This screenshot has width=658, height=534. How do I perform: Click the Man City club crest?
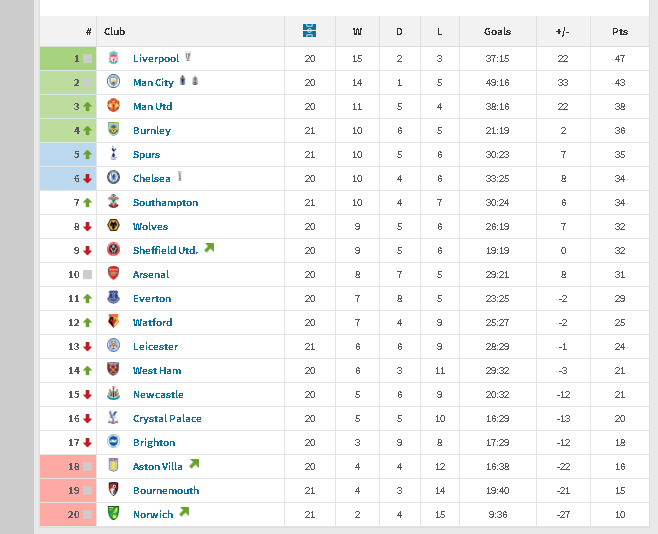113,81
